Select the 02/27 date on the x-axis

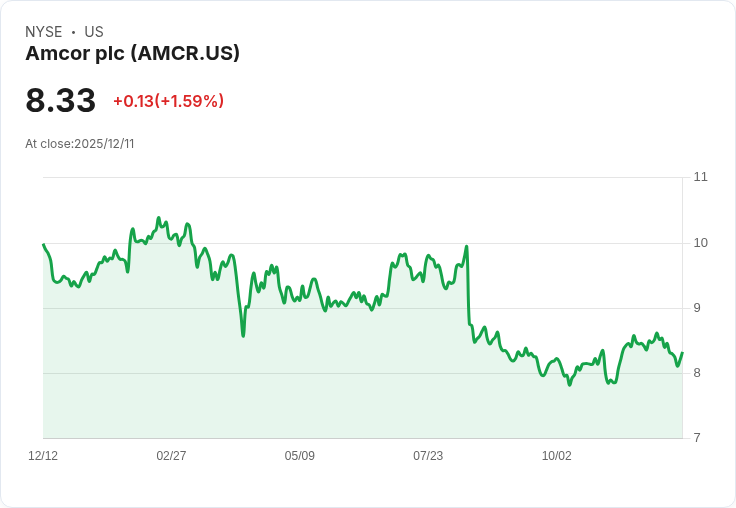tap(171, 456)
